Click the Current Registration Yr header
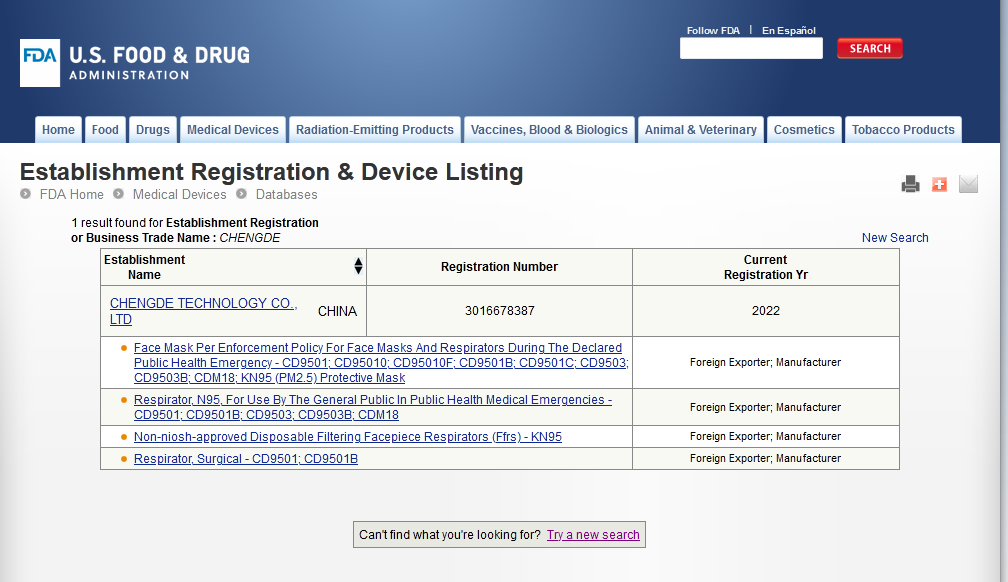Image resolution: width=1008 pixels, height=582 pixels. pos(766,267)
